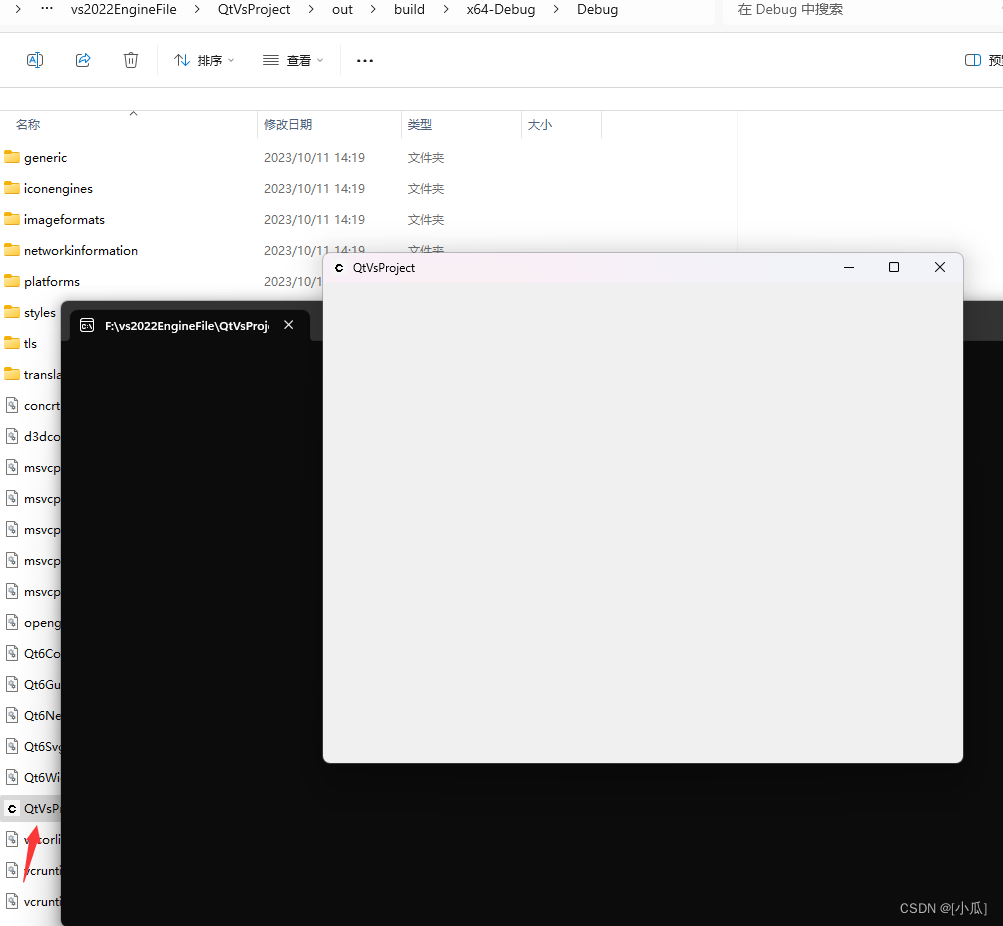Sort by 修改日期 column header
Screen dimensions: 1003x926
[288, 125]
